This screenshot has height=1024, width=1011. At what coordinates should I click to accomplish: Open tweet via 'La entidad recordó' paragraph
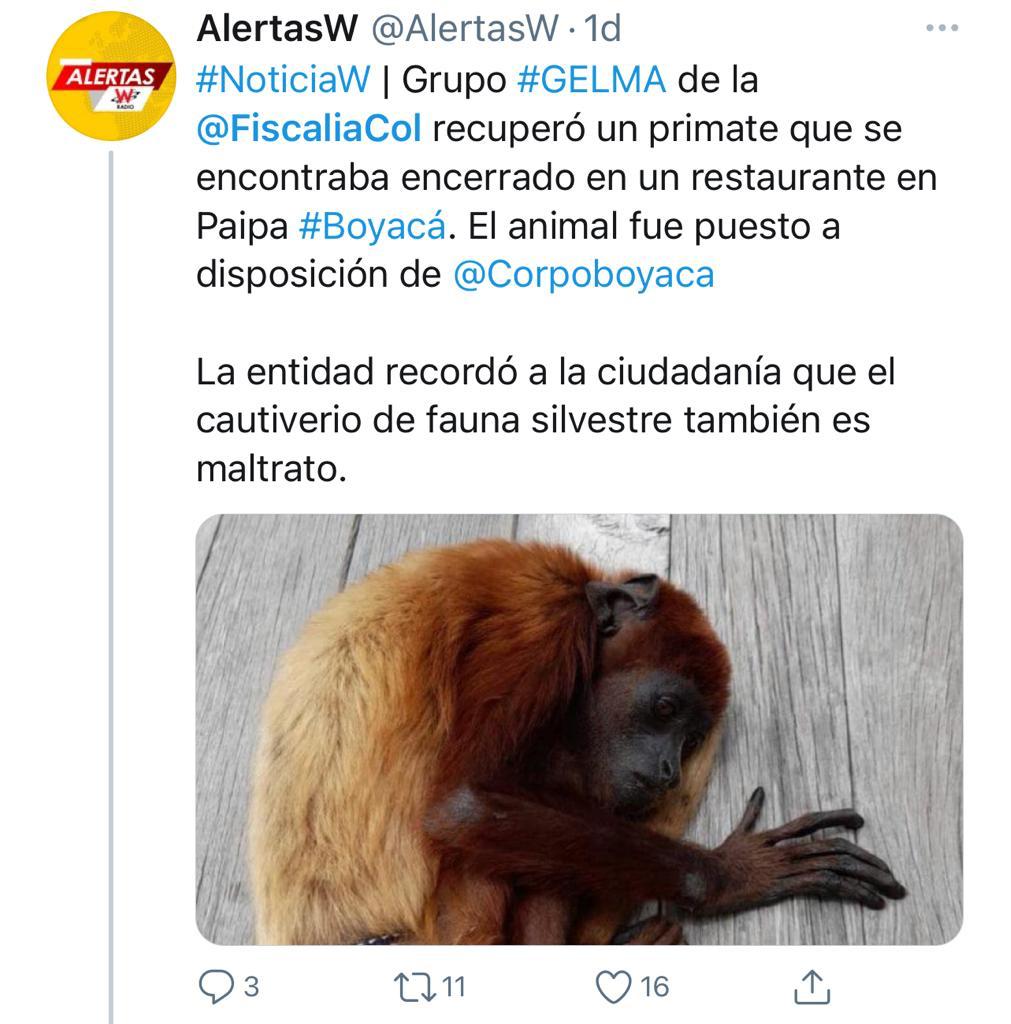click(546, 420)
